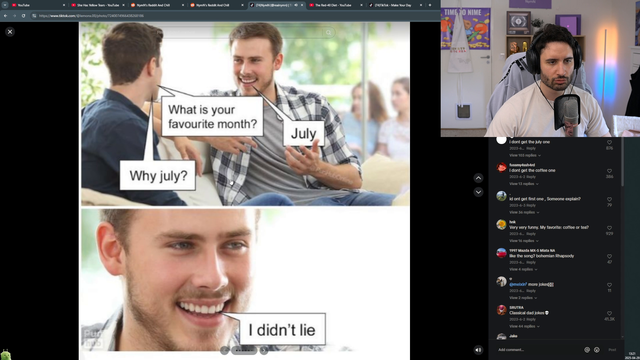640x360 pixels.
Task: Mute the TikTok sound speaker icon
Action: pos(478,350)
